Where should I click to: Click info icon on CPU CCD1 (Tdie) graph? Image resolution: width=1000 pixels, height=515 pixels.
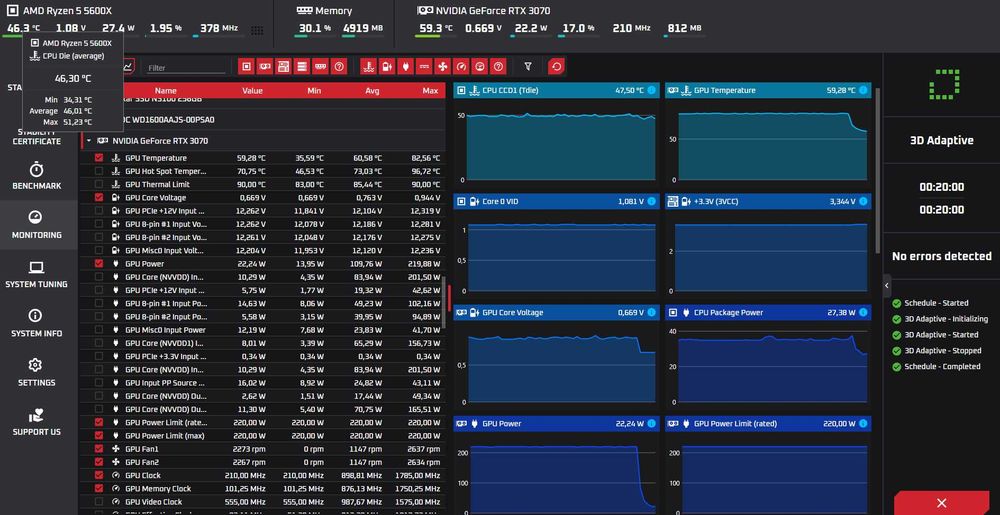(651, 91)
